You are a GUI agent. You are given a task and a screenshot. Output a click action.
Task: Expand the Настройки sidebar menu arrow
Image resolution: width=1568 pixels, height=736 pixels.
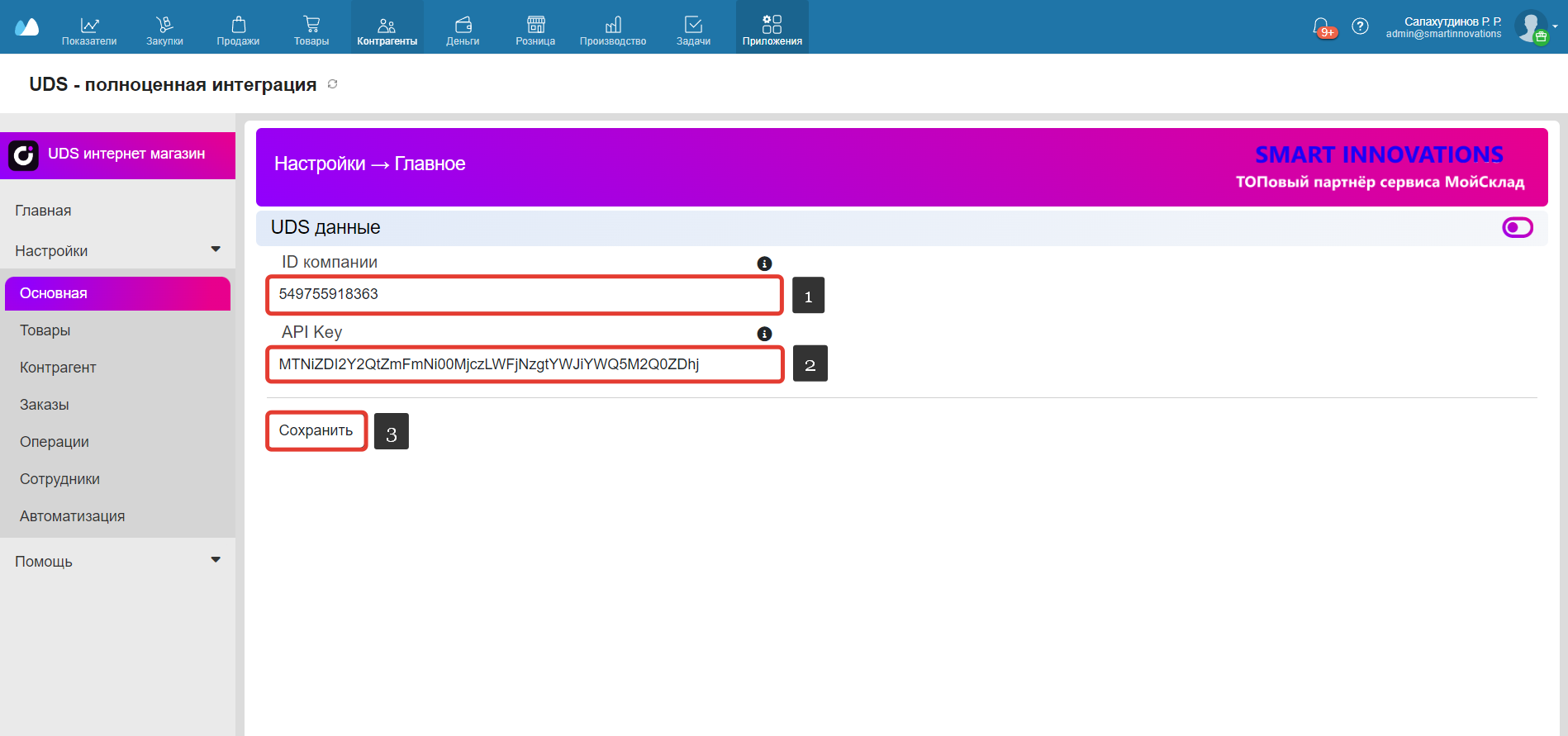pos(216,249)
